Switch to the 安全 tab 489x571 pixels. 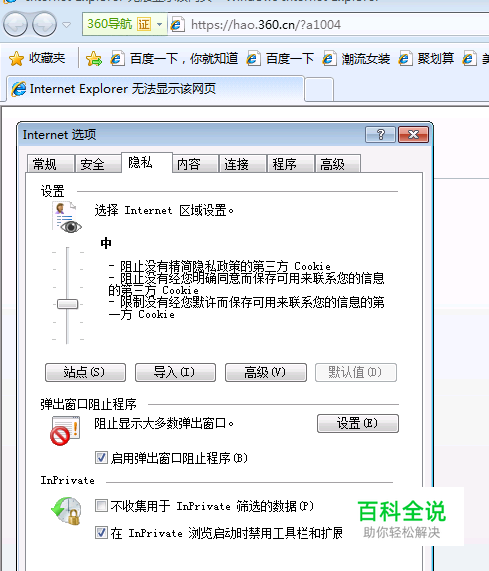(98, 164)
